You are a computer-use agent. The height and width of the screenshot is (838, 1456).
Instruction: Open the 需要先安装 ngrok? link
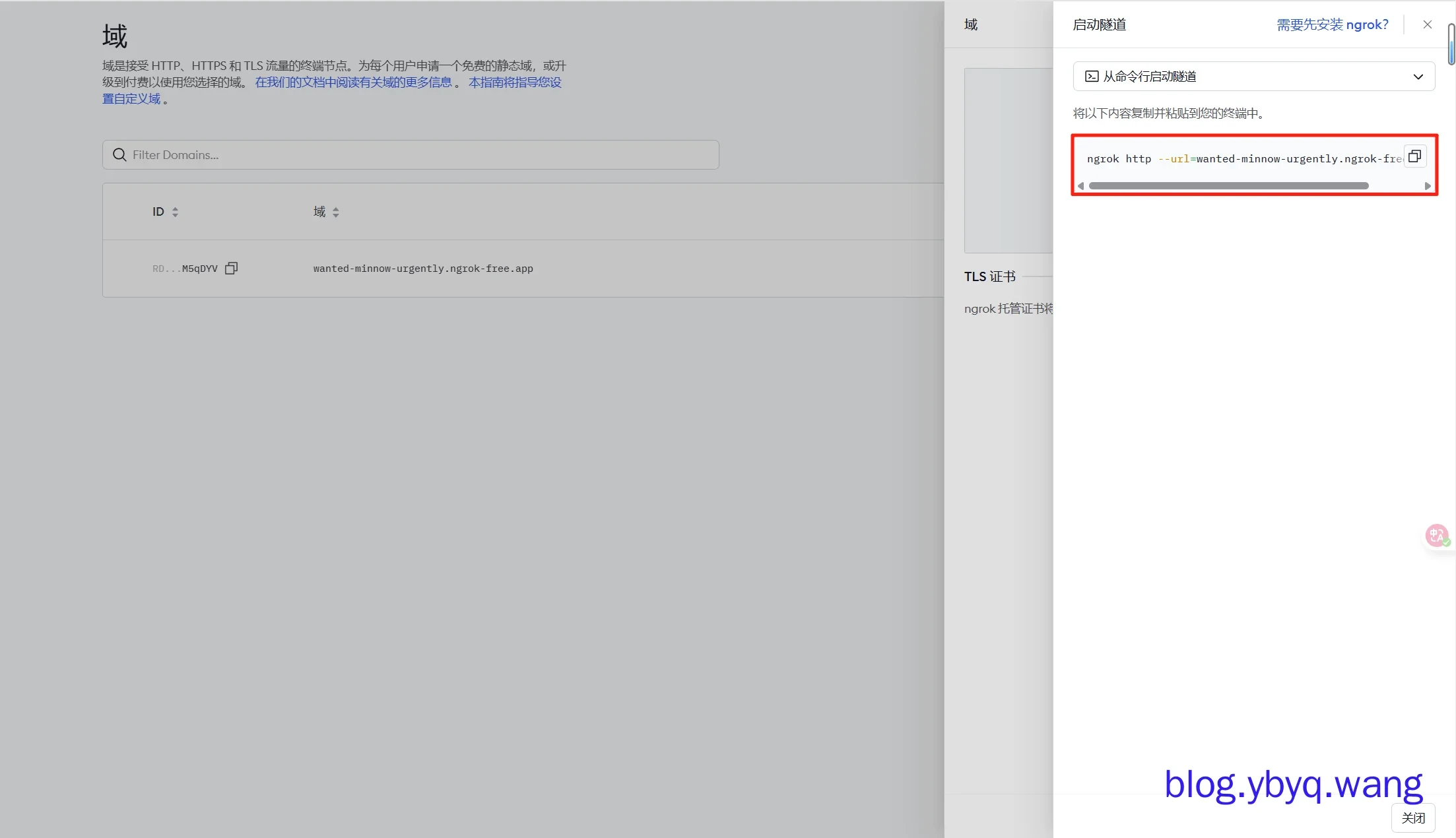coord(1332,24)
